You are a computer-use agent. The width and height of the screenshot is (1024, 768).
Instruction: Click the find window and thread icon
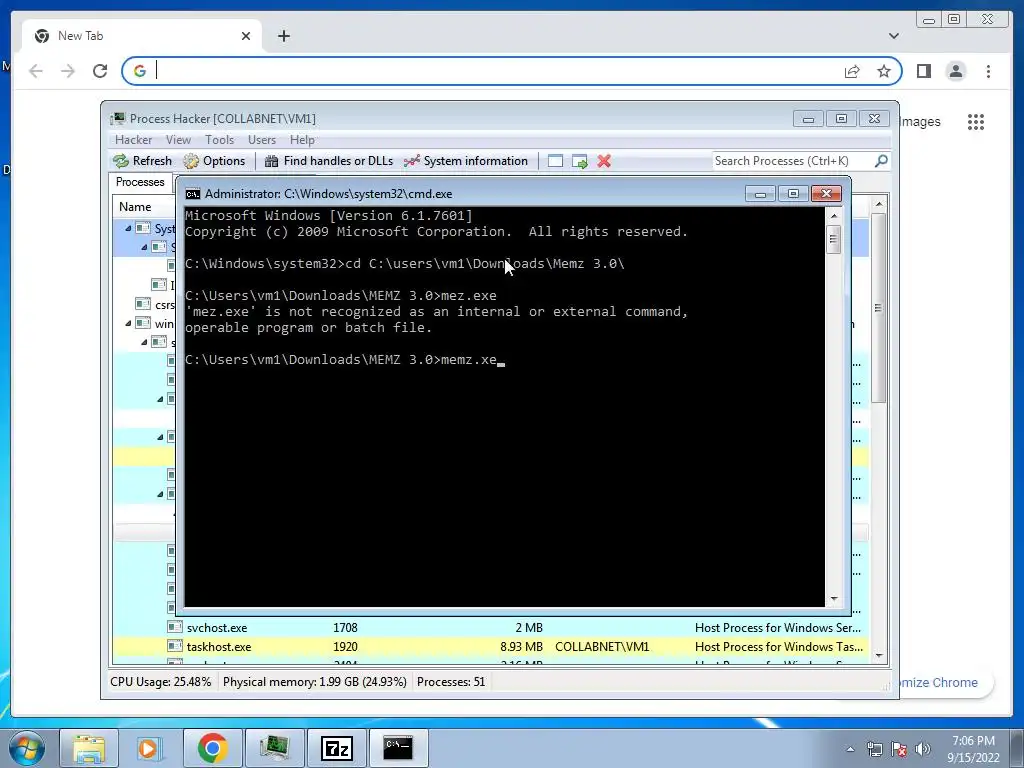[579, 161]
